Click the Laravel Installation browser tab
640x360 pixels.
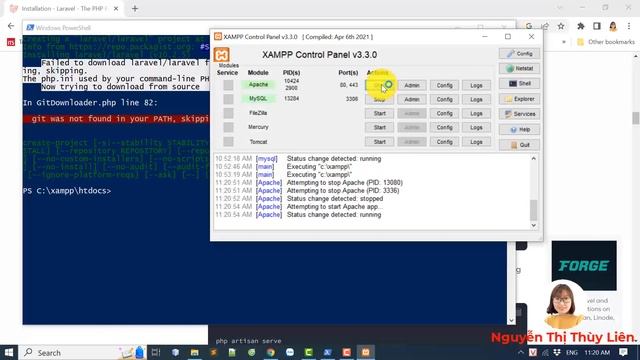(63, 8)
